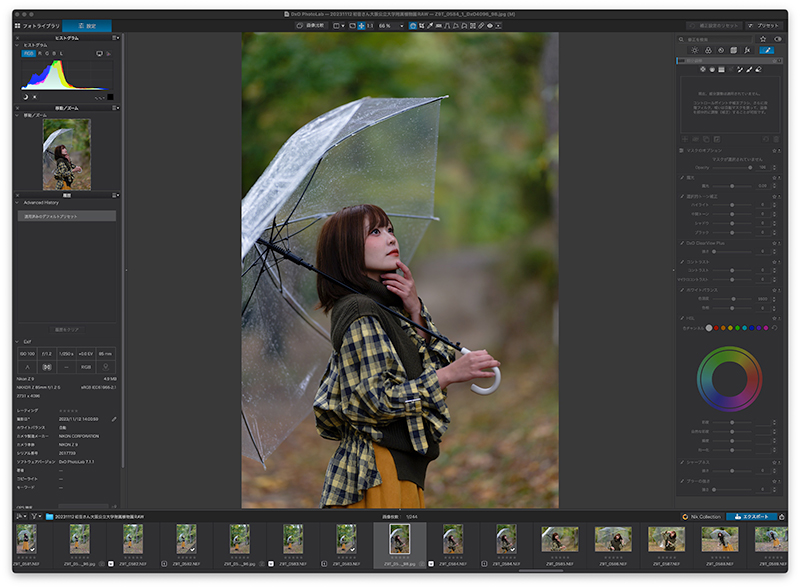
Task: Select the RGB histogram channel button
Action: [29, 53]
